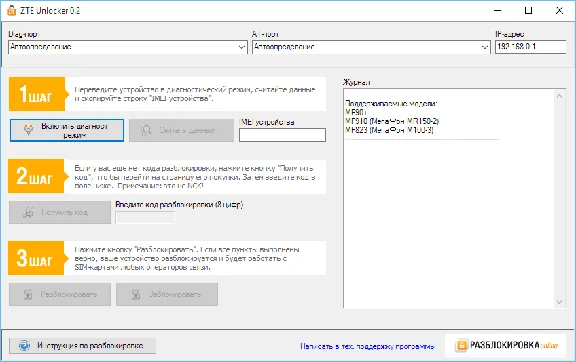This screenshot has height=362, width=576.
Task: Click the ZTE Unlocker padlock app icon
Action: (11, 10)
